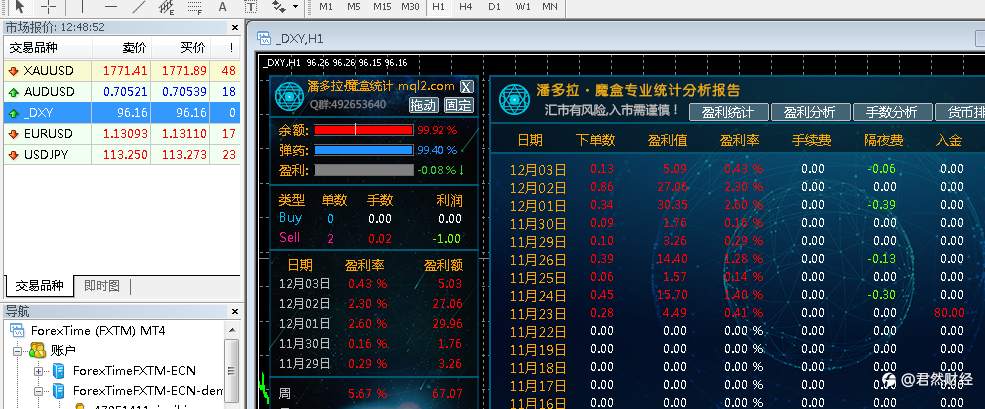This screenshot has width=985, height=409.
Task: Select the _DXY symbol row
Action: pos(122,113)
